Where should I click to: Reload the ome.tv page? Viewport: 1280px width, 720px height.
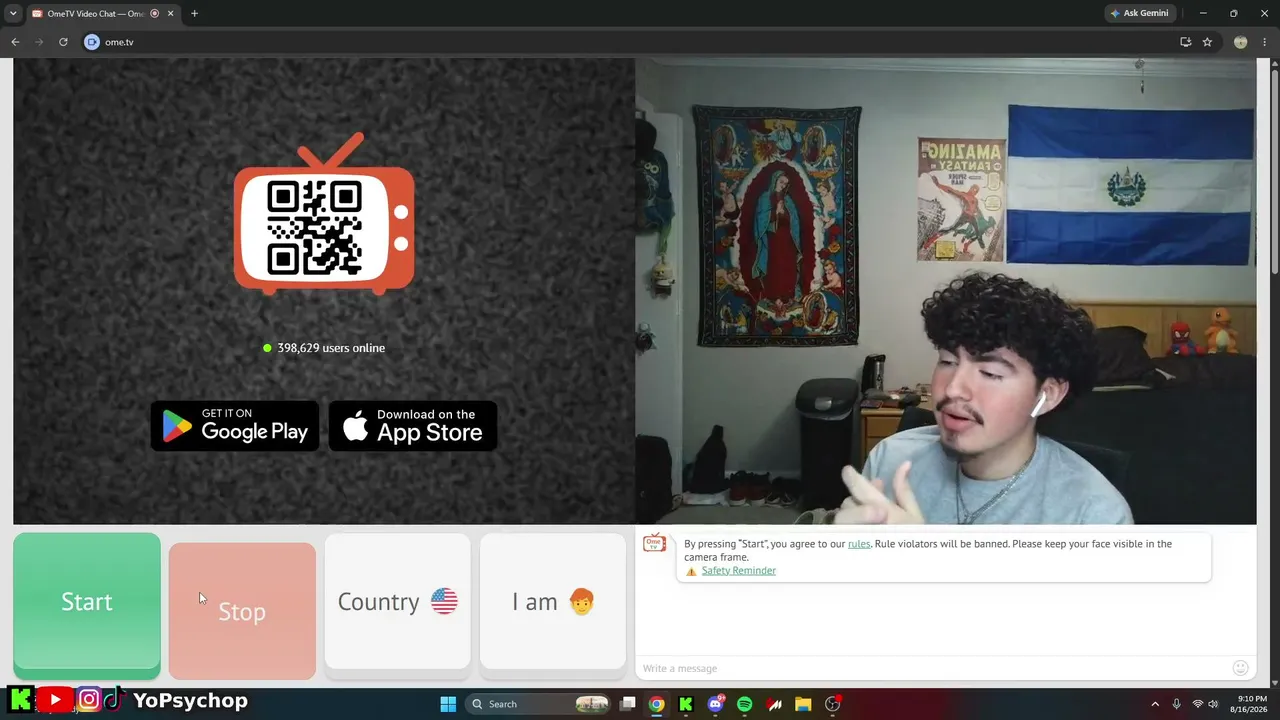[x=63, y=42]
